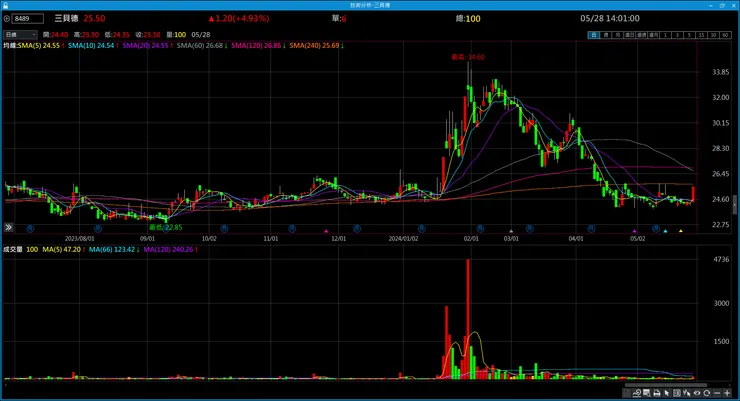The image size is (740, 401).
Task: Select the 月 monthly period tab
Action: [617, 35]
